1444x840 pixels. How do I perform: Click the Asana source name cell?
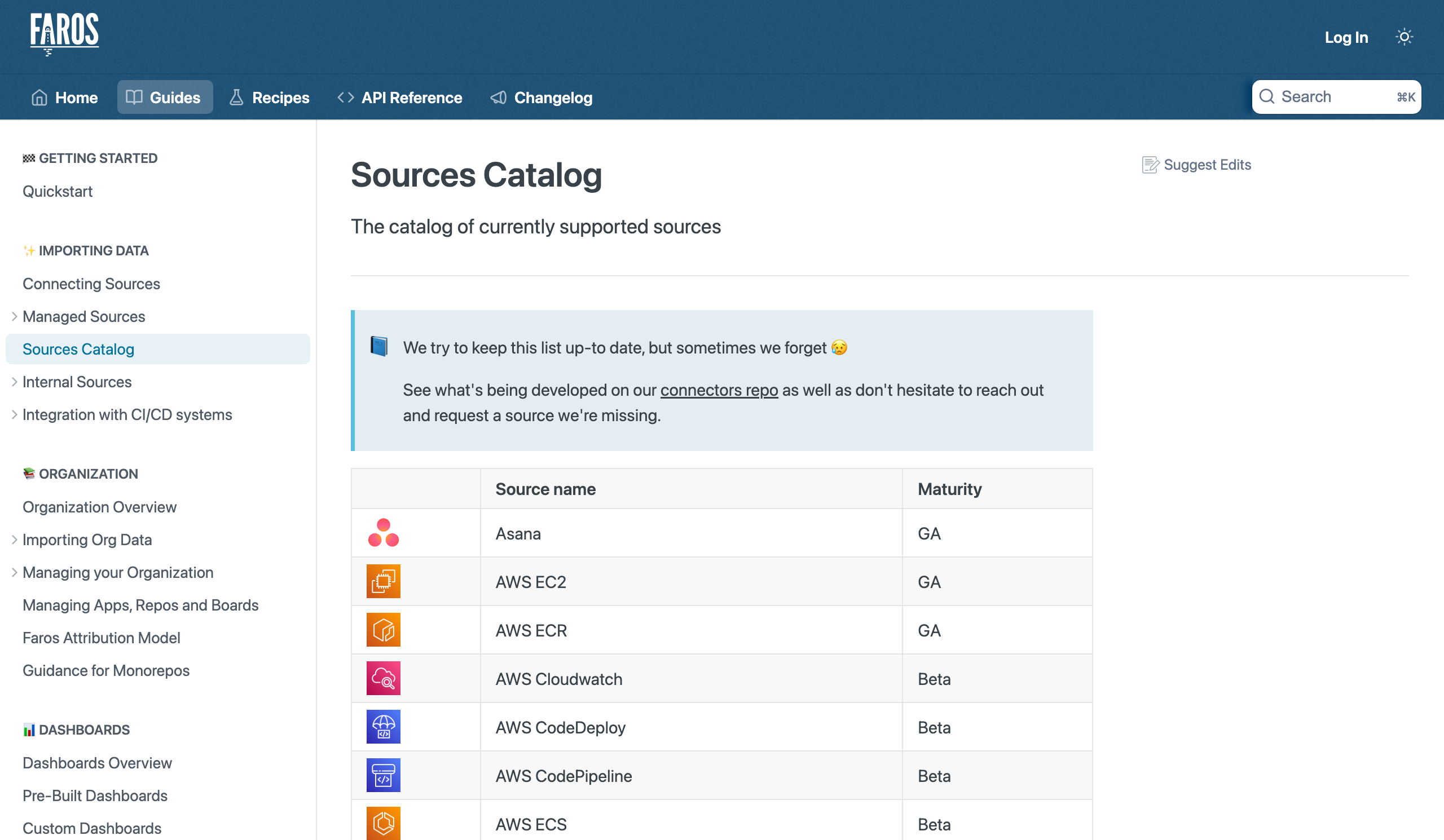coord(691,533)
